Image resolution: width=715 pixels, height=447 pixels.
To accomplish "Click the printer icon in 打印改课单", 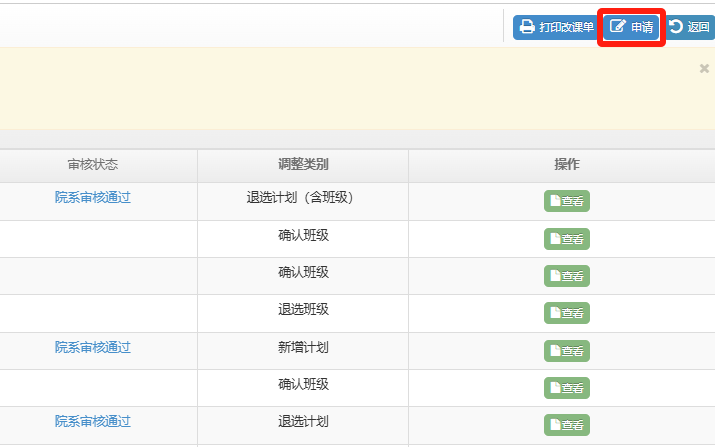I will coord(527,26).
